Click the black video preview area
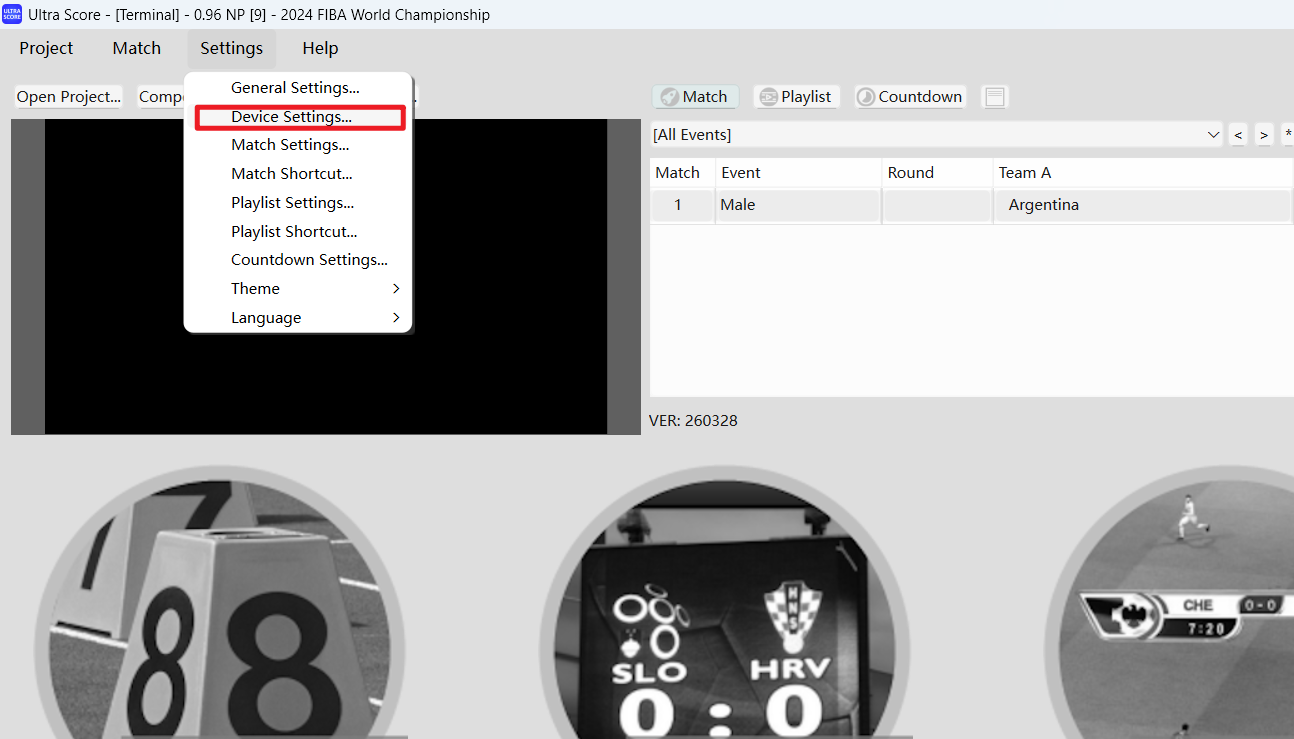1294x739 pixels. coord(326,277)
